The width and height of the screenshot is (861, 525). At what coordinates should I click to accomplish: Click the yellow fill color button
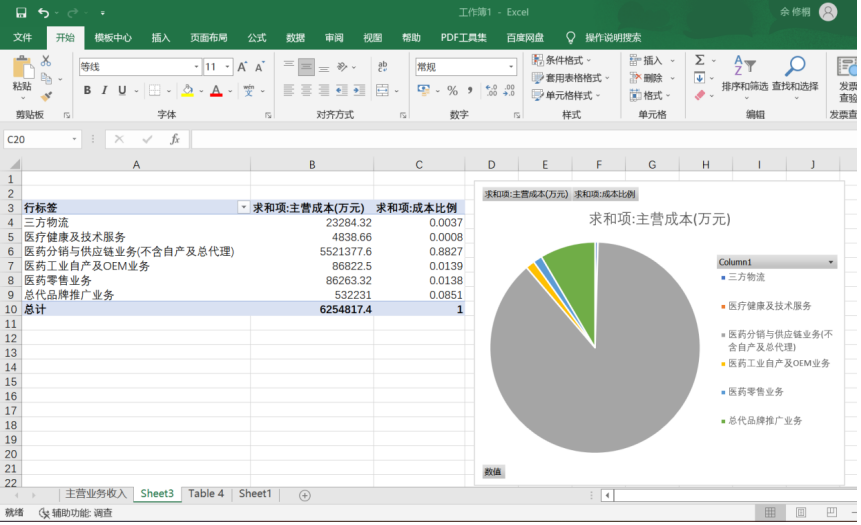coord(187,91)
